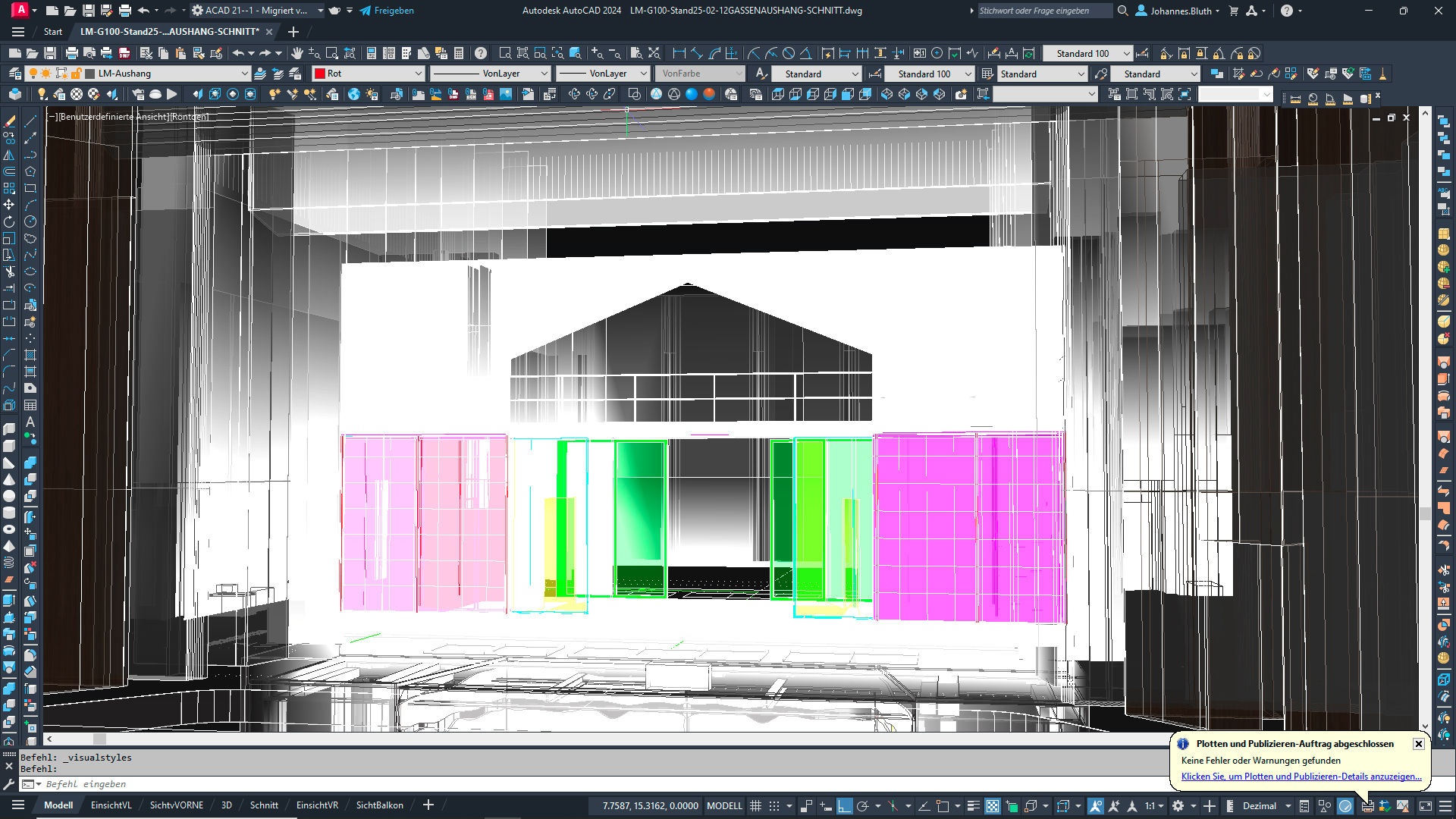Image resolution: width=1456 pixels, height=819 pixels.
Task: Toggle grid display in status bar
Action: (755, 806)
